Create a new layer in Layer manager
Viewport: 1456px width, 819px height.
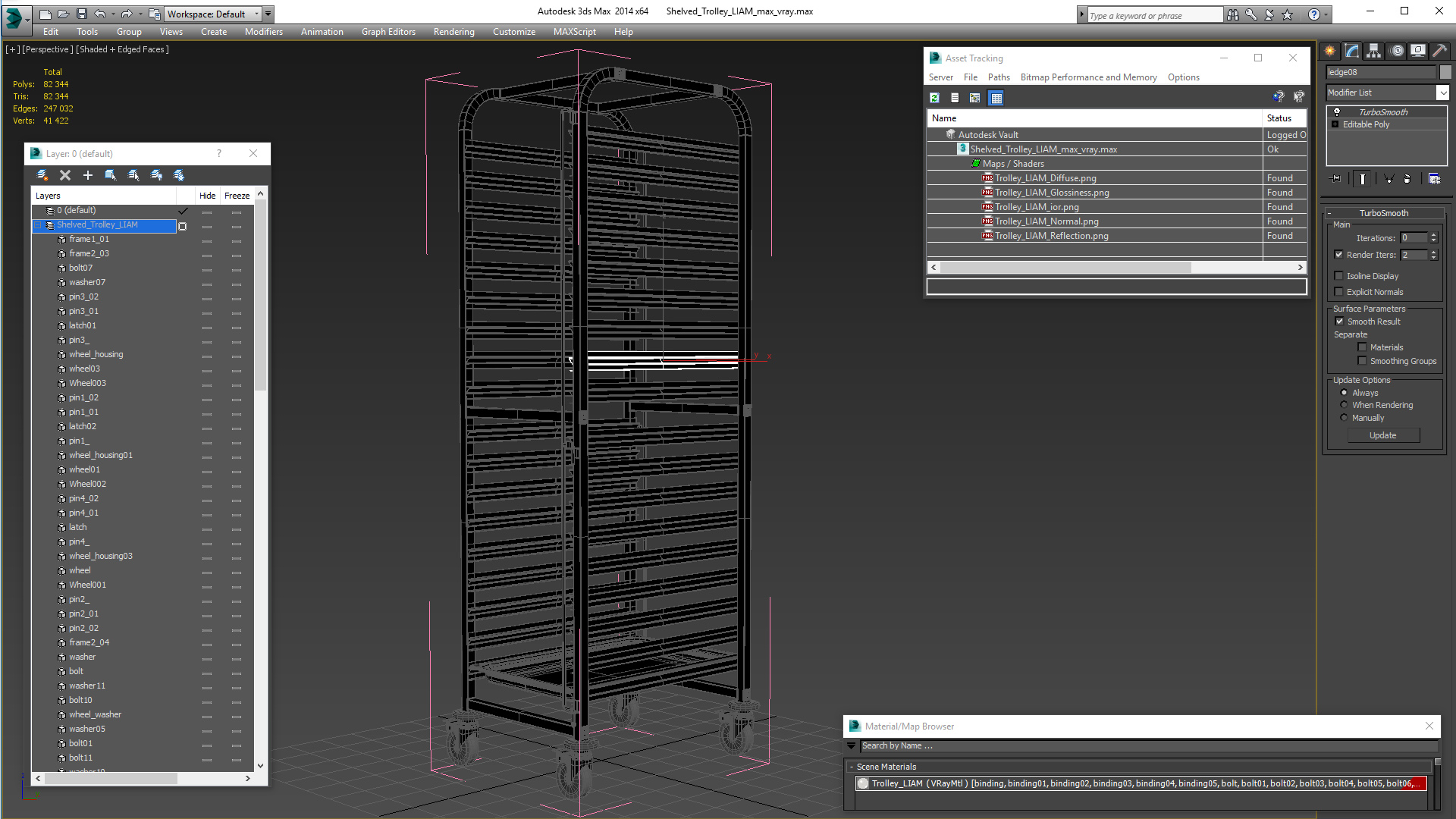click(42, 175)
